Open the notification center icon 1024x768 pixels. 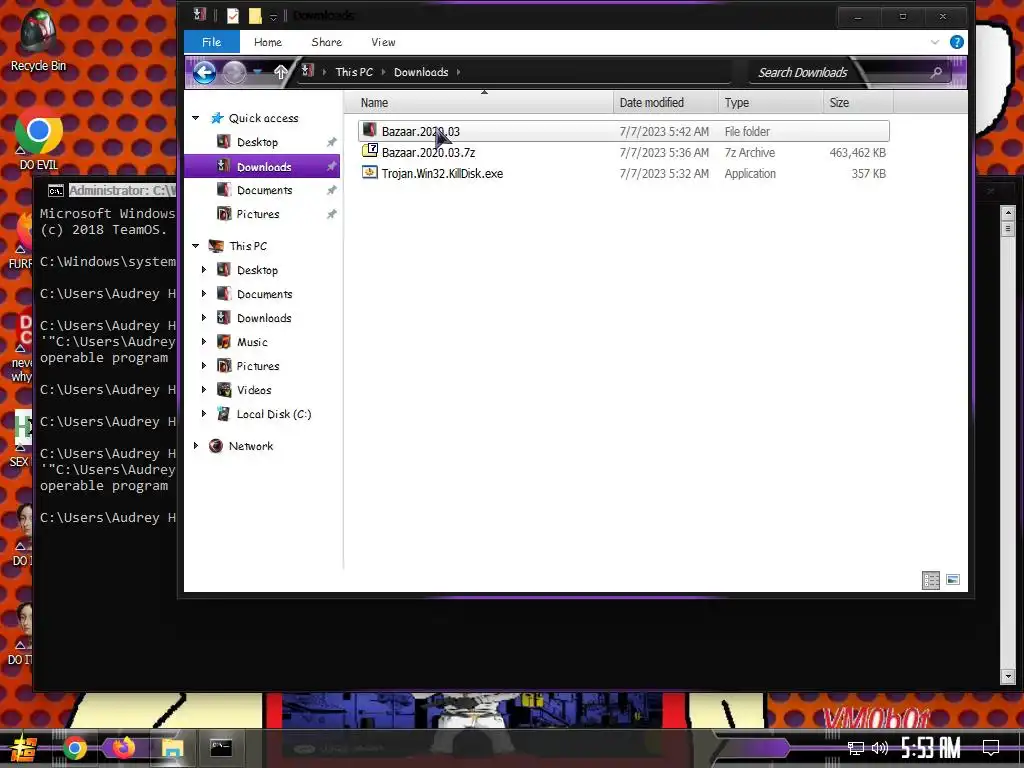pyautogui.click(x=991, y=747)
